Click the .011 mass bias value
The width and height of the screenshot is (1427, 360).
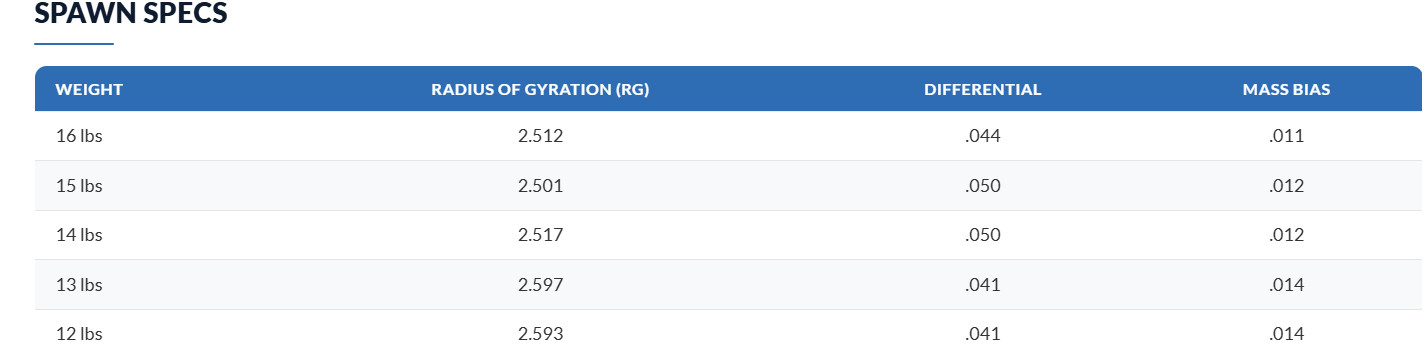[1286, 136]
